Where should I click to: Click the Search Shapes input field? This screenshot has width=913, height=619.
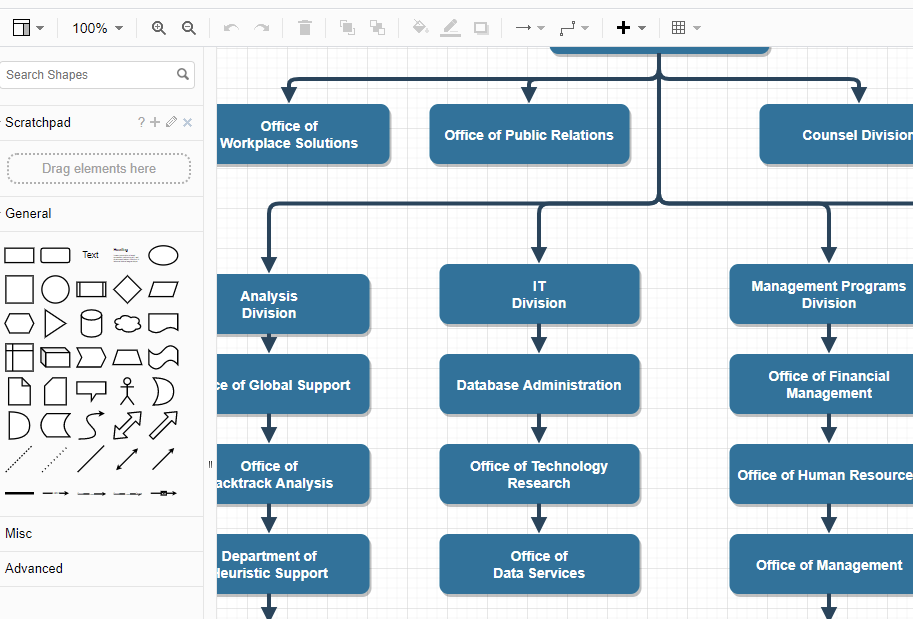click(x=88, y=75)
